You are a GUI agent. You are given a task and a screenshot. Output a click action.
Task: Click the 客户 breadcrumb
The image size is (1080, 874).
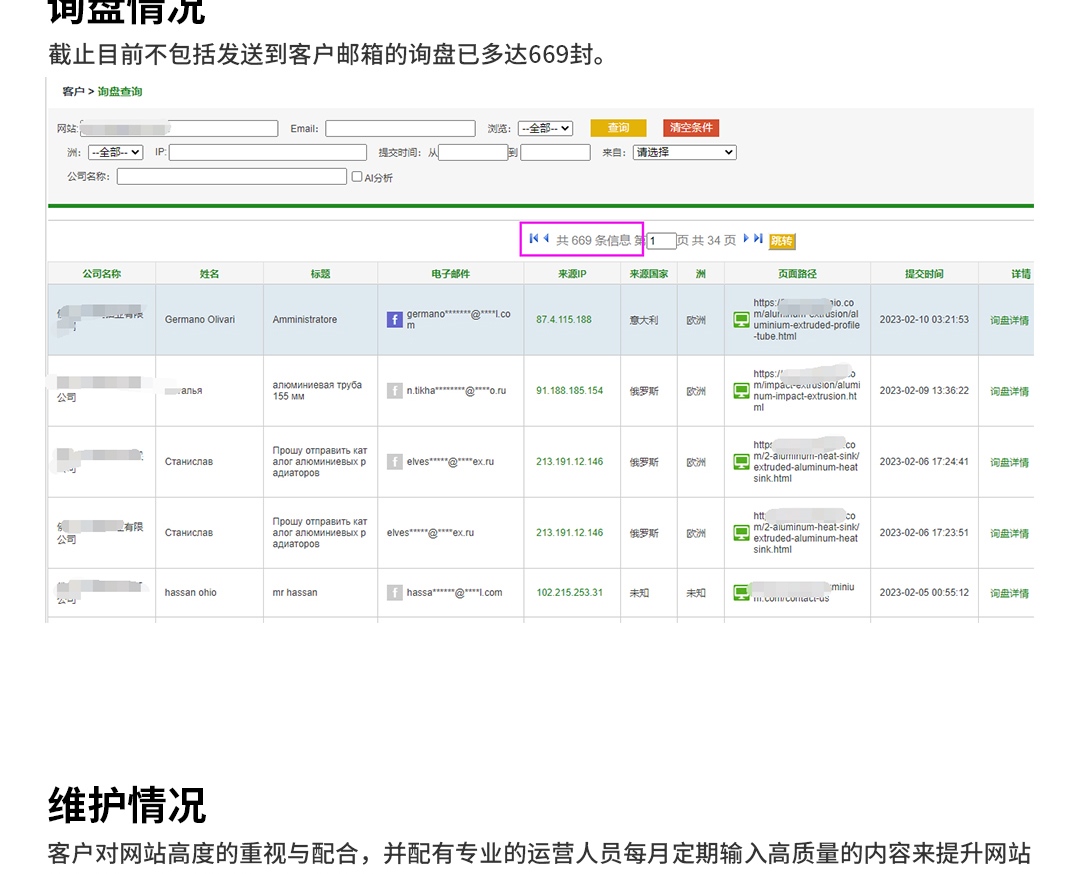73,92
